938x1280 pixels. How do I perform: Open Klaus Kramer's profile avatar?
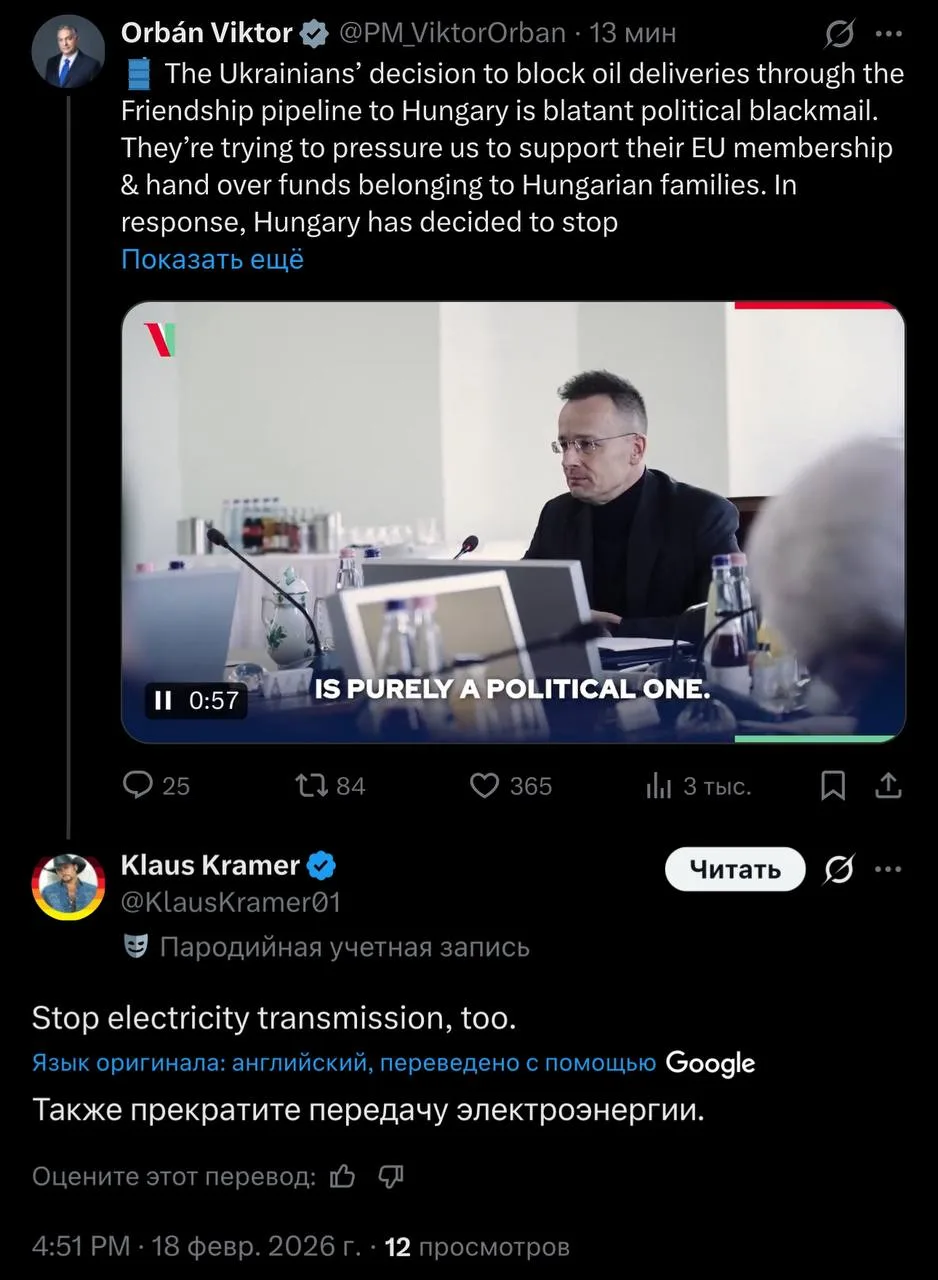[x=68, y=887]
